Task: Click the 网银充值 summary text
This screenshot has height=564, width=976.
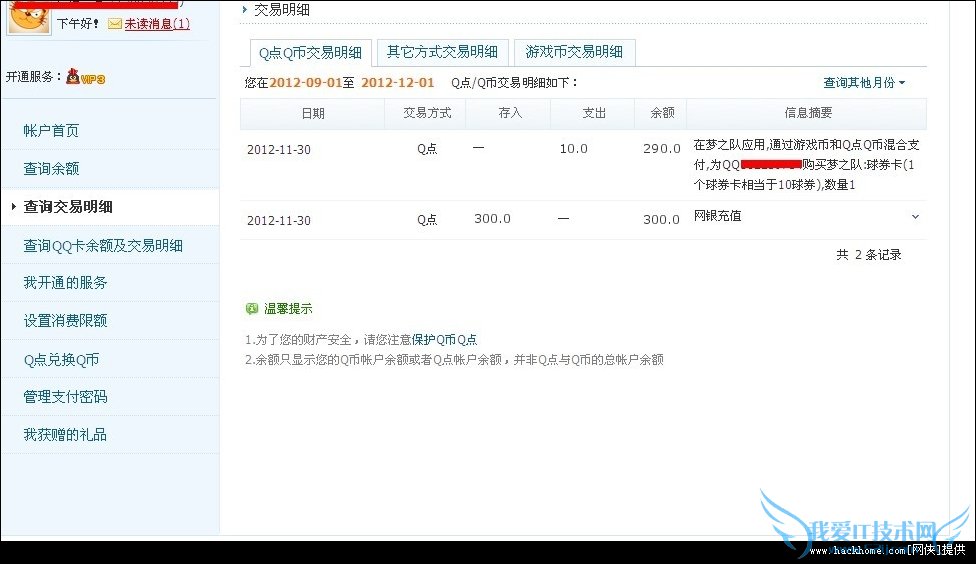Action: [x=718, y=216]
